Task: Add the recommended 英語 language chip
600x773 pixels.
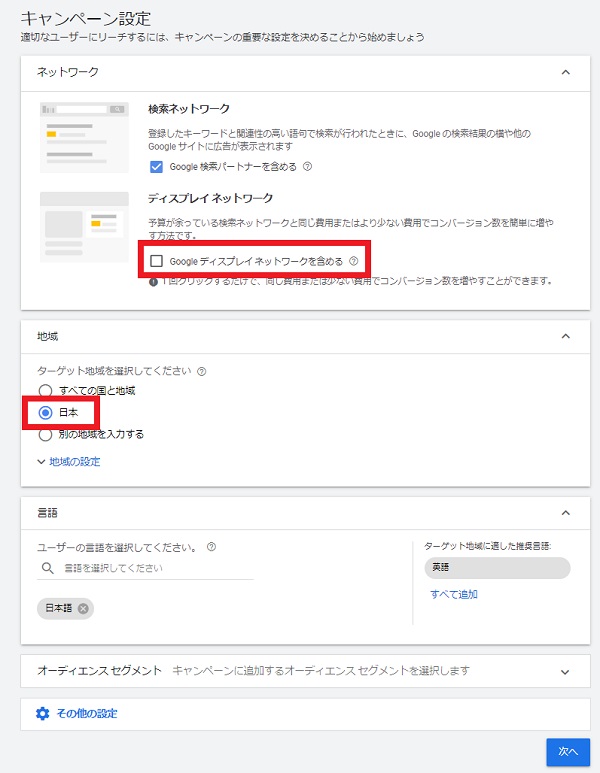Action: pyautogui.click(x=497, y=568)
